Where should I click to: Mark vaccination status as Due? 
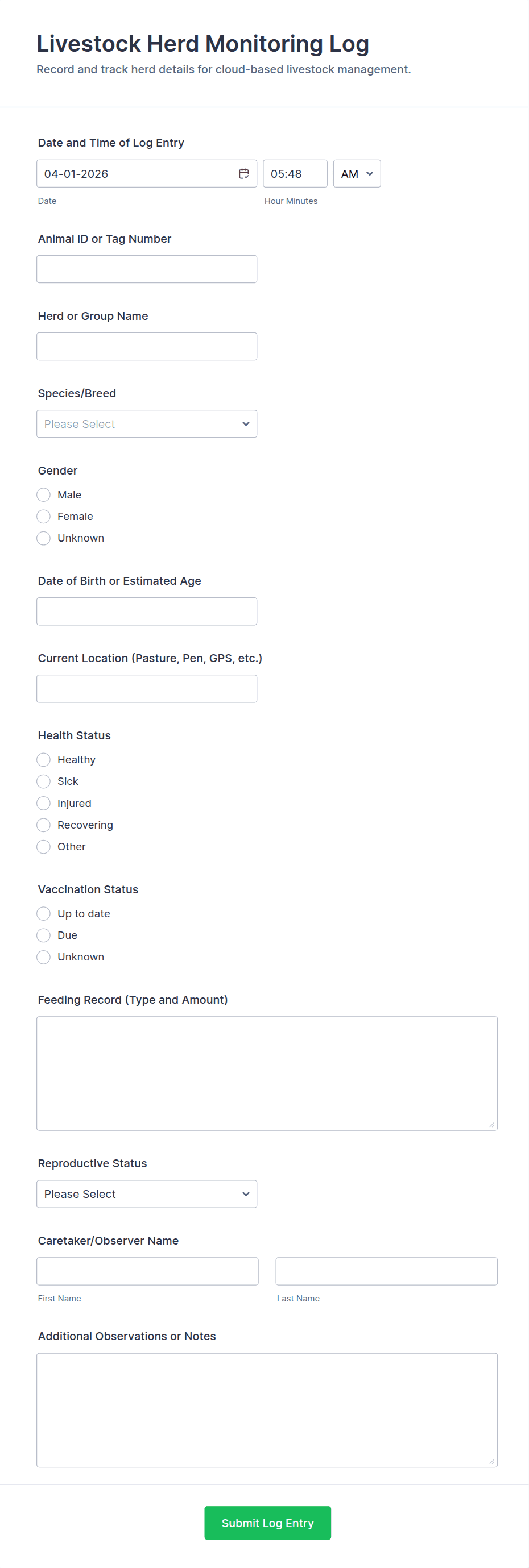point(44,935)
